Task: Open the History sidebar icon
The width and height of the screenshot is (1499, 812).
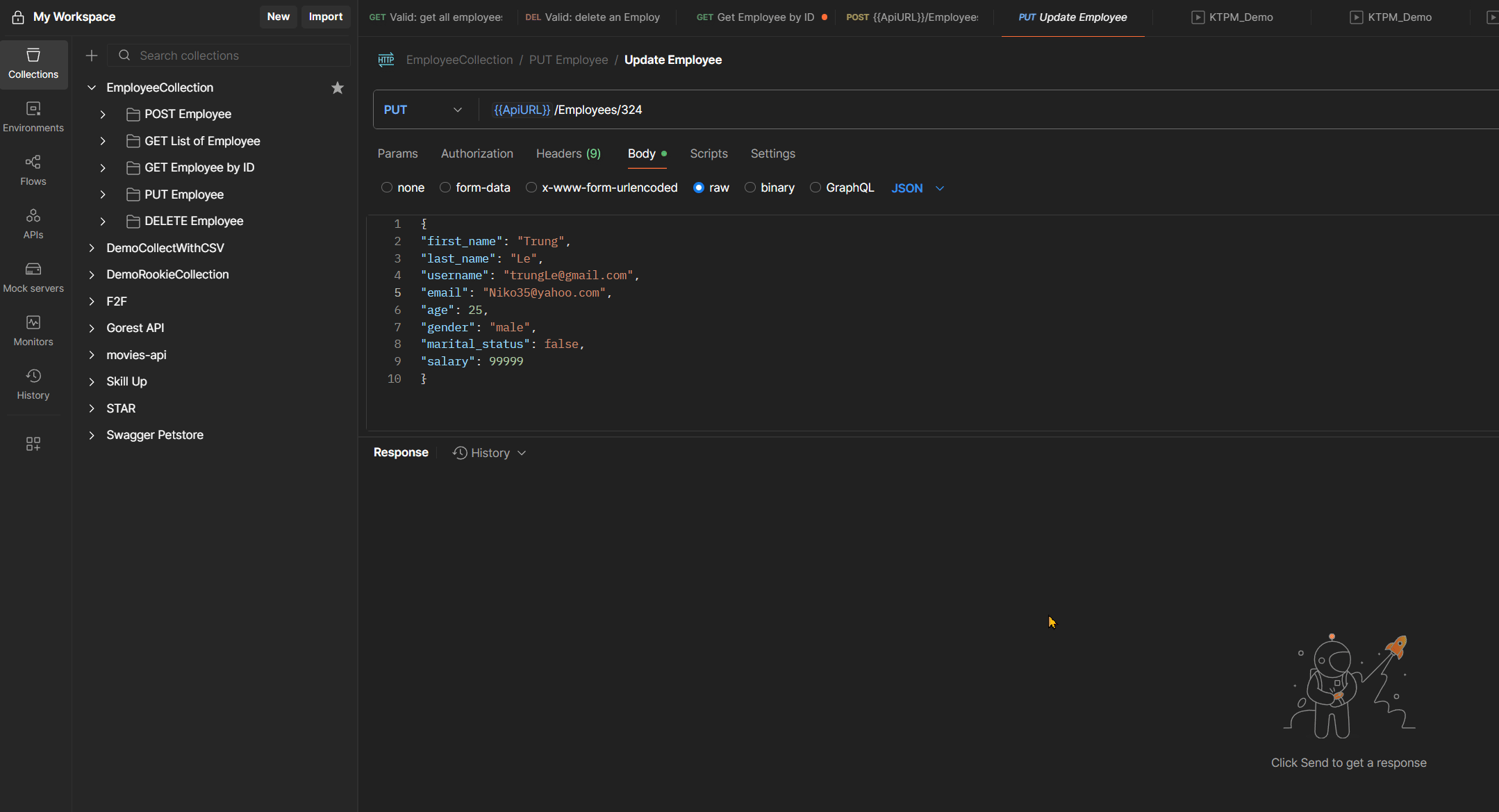Action: [33, 384]
